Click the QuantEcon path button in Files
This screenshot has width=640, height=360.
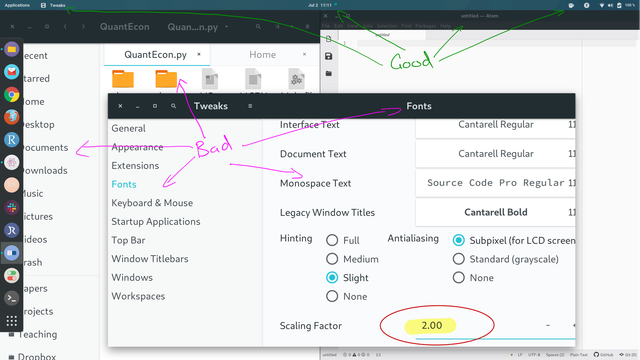click(x=124, y=27)
